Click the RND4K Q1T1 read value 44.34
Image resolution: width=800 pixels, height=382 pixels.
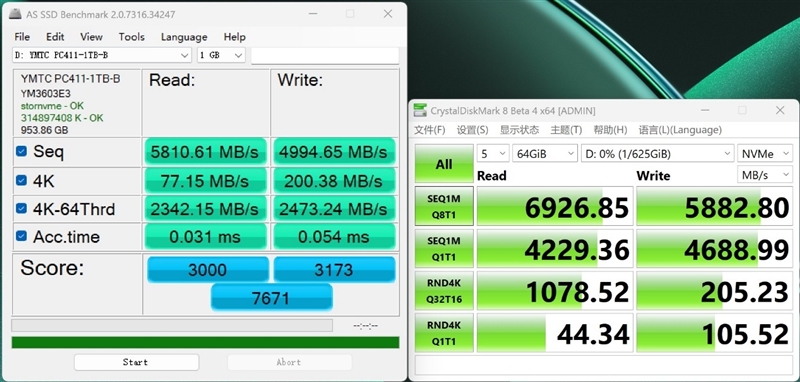555,333
